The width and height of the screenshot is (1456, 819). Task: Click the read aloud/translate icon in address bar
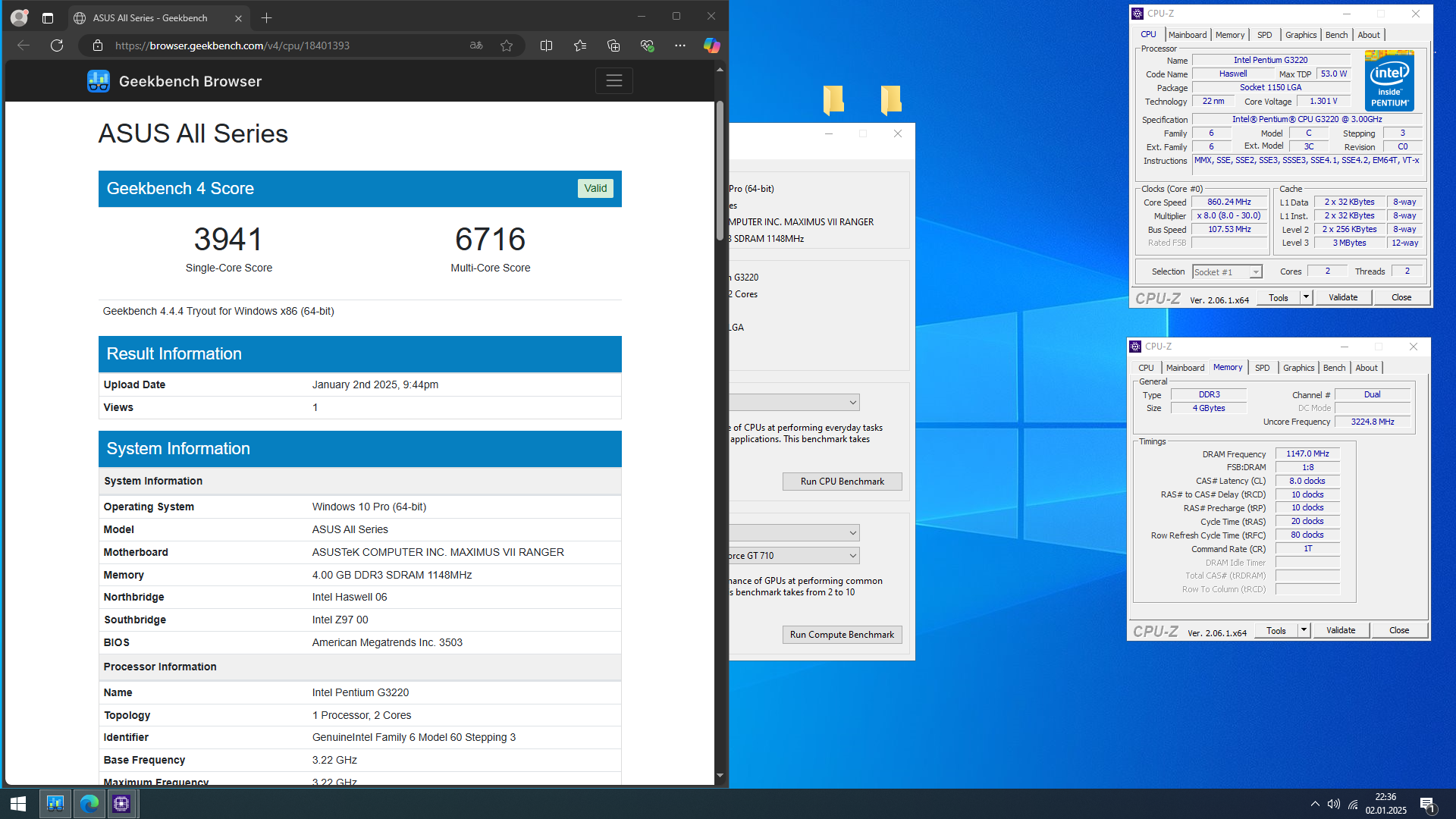[476, 45]
